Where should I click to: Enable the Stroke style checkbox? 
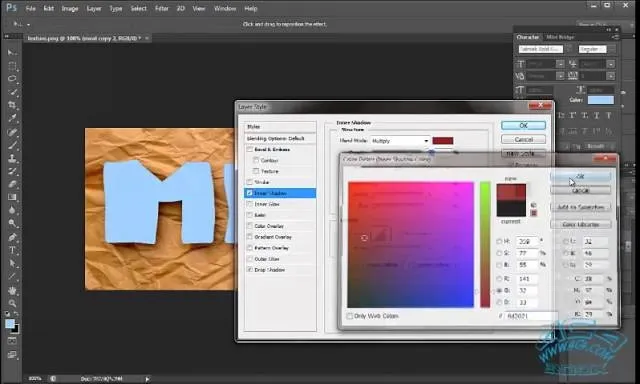[x=250, y=182]
